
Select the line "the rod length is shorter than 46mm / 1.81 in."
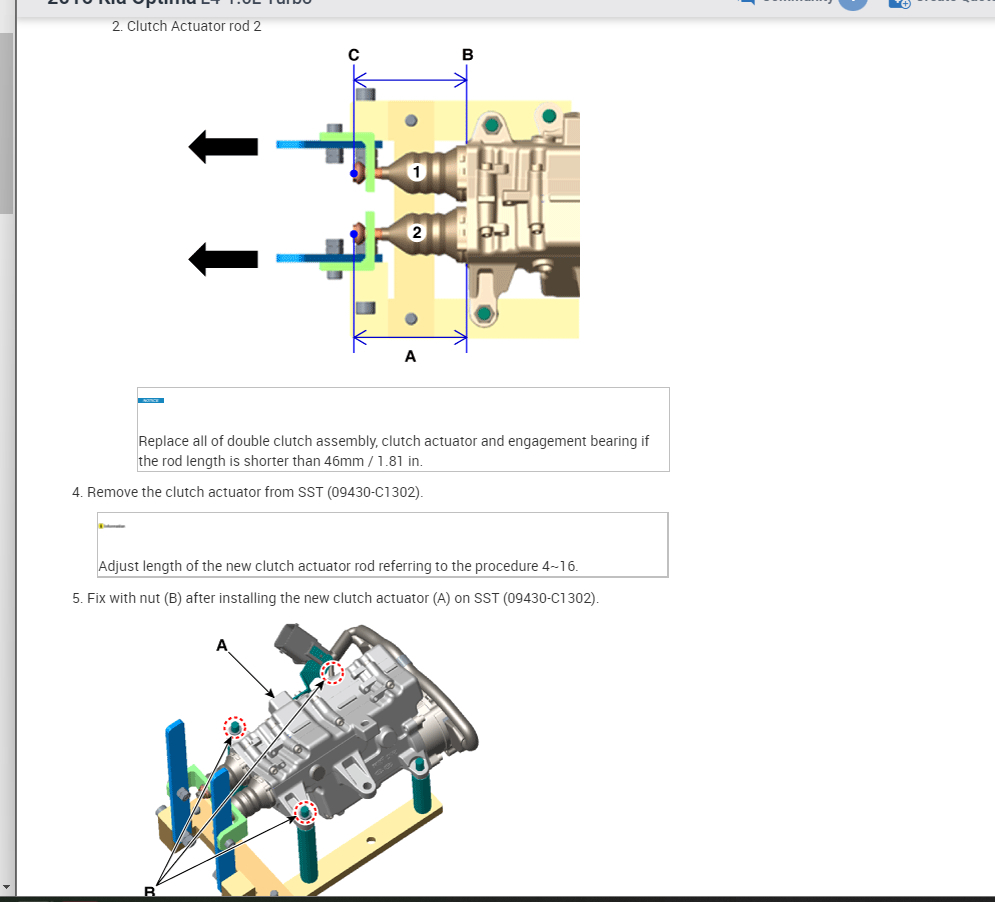280,461
